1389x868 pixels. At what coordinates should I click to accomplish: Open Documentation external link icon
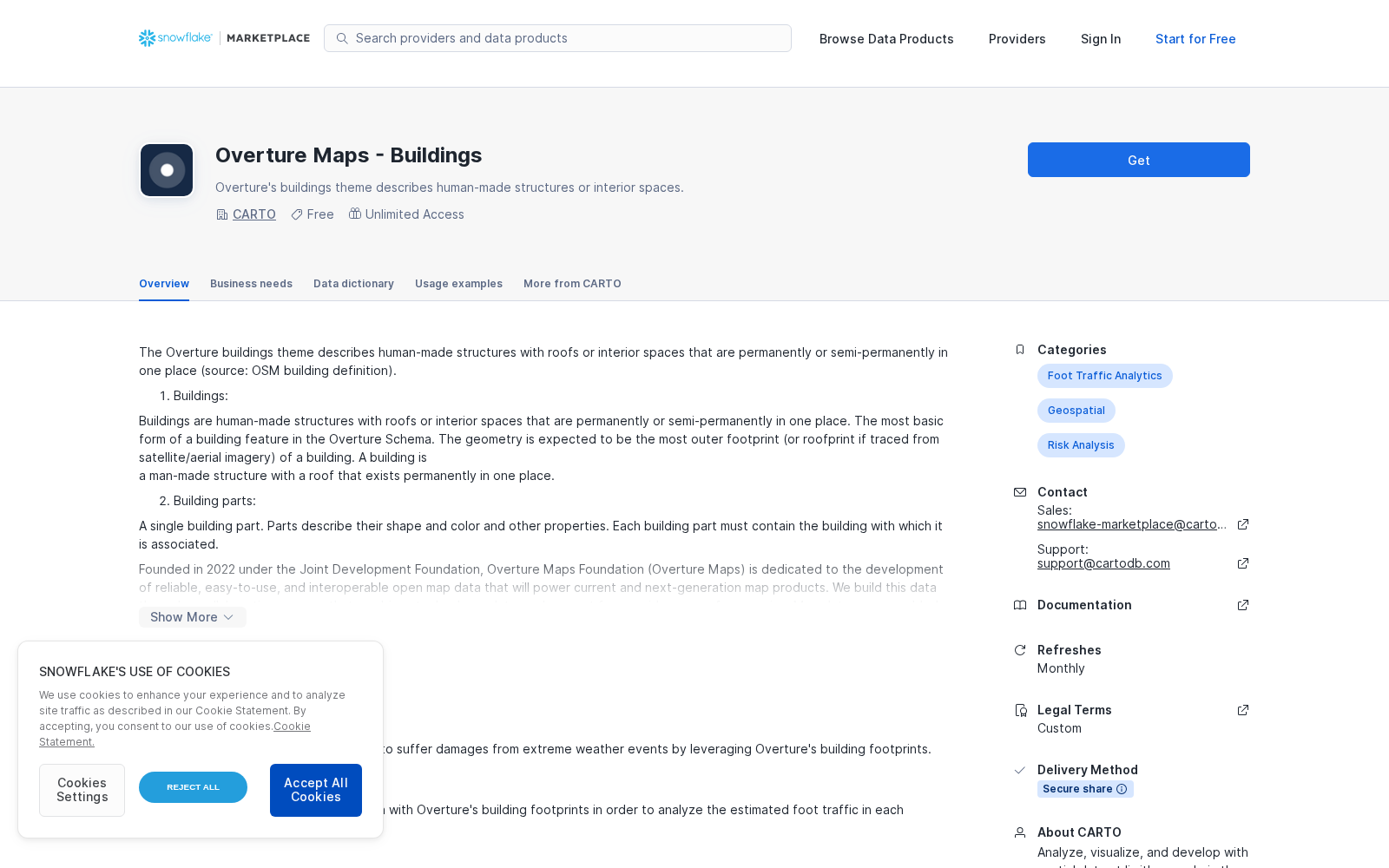tap(1243, 605)
